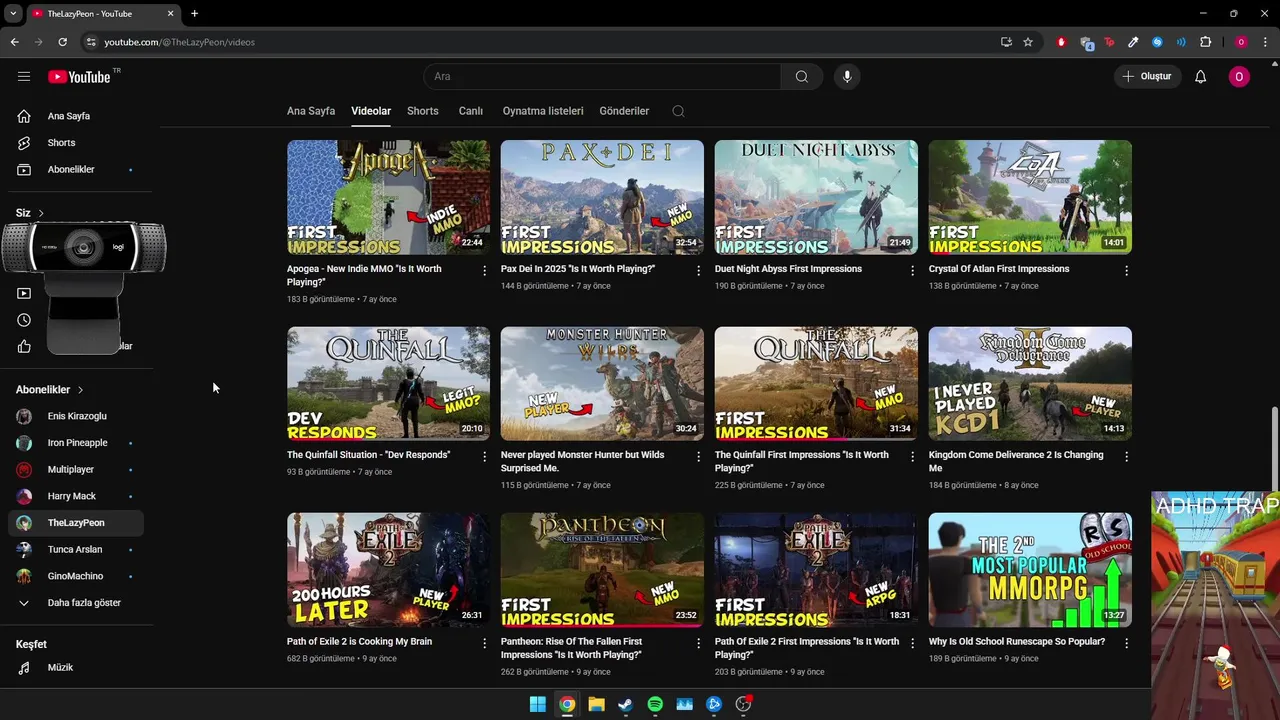
Task: Open Shorts in the sidebar
Action: [76, 143]
